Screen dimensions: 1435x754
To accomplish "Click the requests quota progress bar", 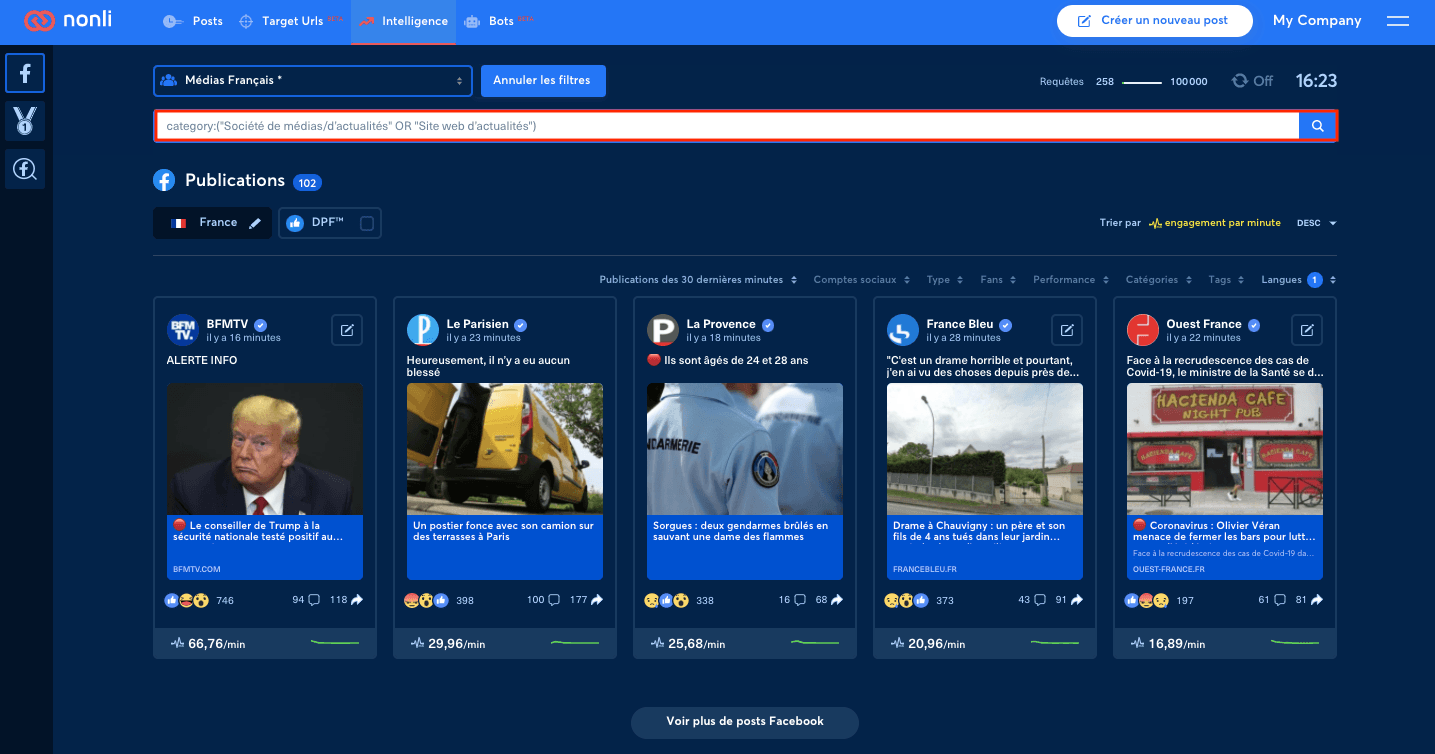I will [1142, 82].
